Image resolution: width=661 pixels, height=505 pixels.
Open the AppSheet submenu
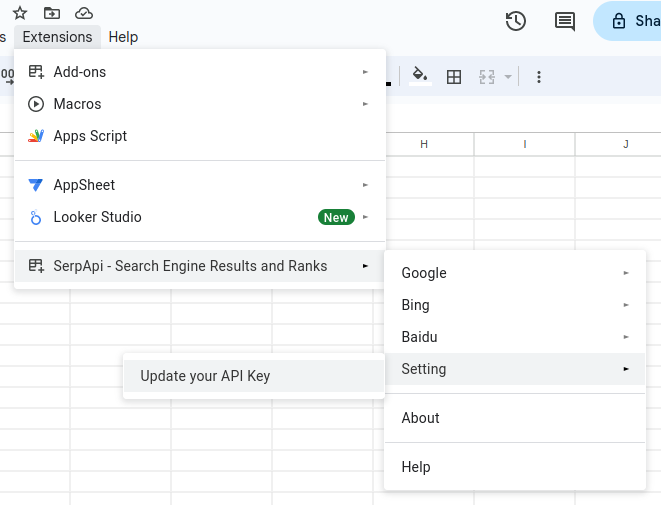200,185
